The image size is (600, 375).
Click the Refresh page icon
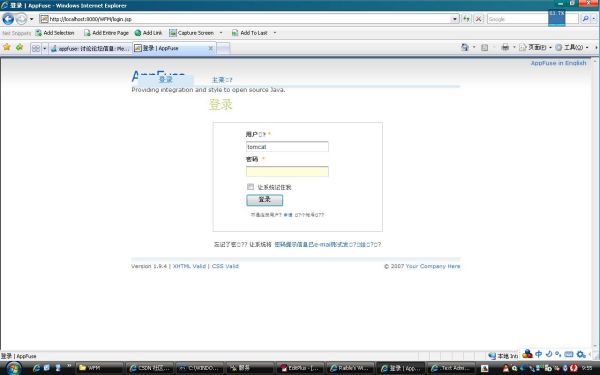click(466, 19)
